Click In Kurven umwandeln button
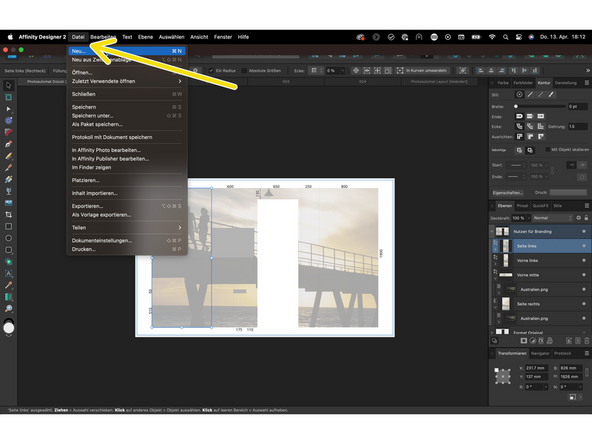This screenshot has height=444, width=592. 422,71
